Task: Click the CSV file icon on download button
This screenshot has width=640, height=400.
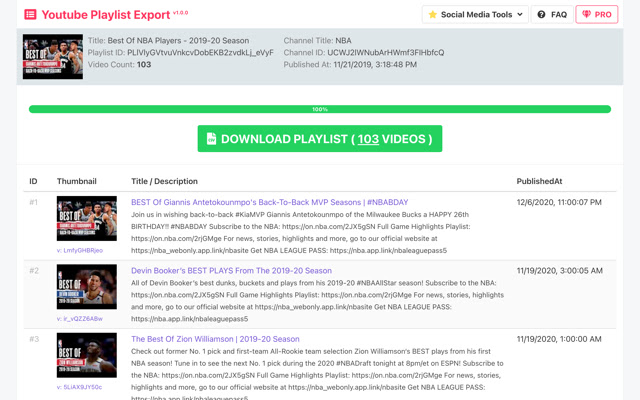Action: [x=211, y=138]
